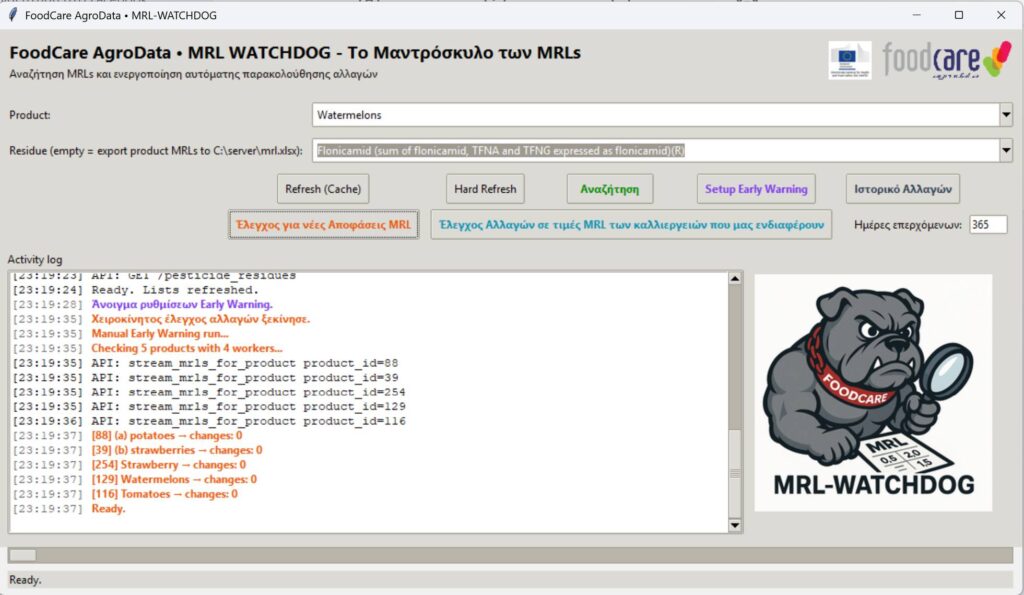Click the Refresh (Cache) button
The height and width of the screenshot is (595, 1024).
tap(323, 189)
